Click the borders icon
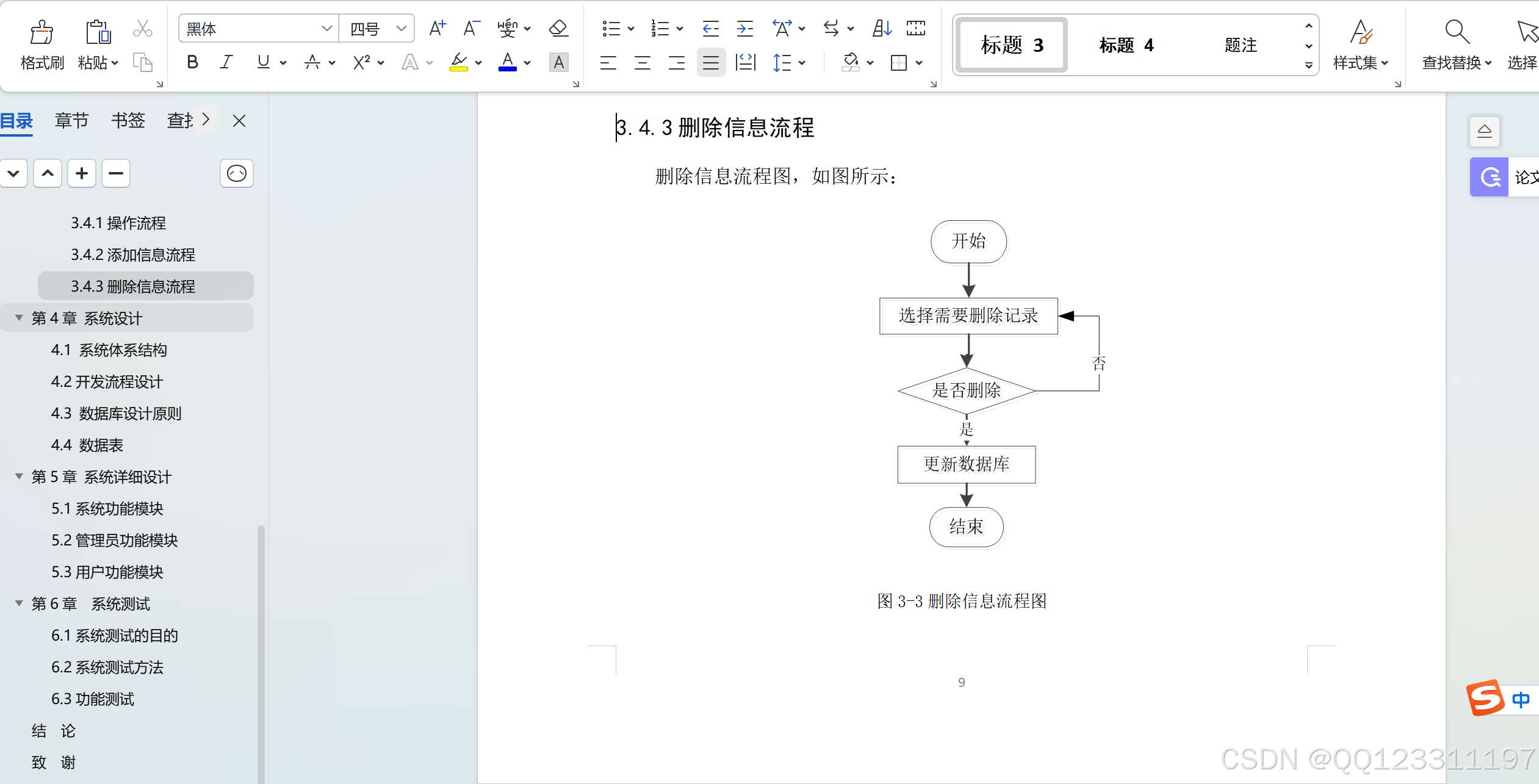This screenshot has height=784, width=1539. (899, 62)
